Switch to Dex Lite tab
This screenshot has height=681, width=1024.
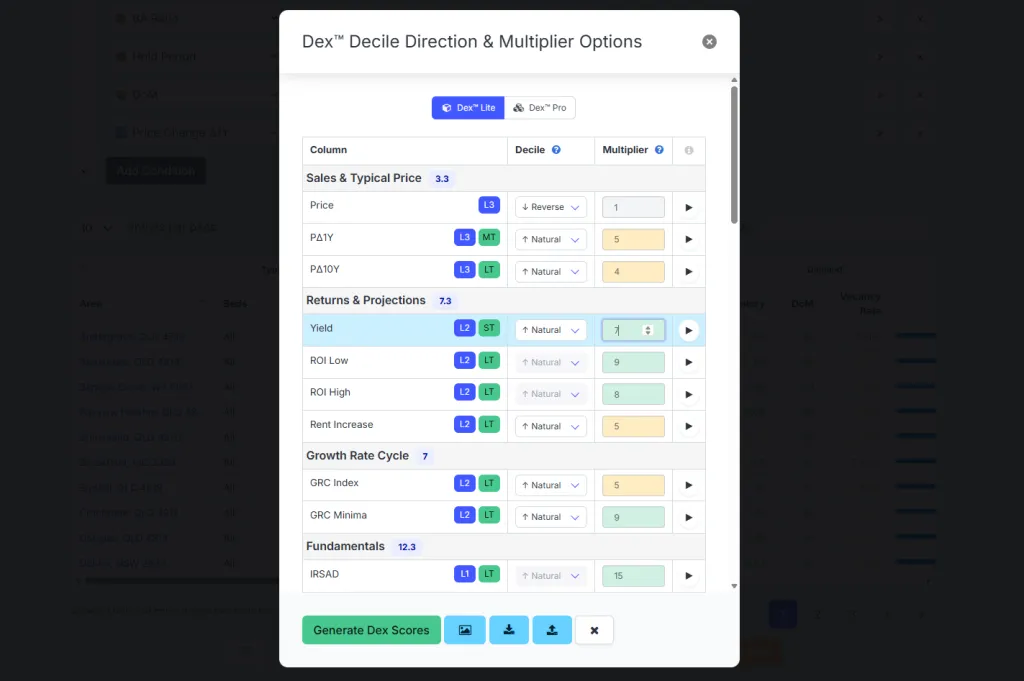click(x=468, y=108)
